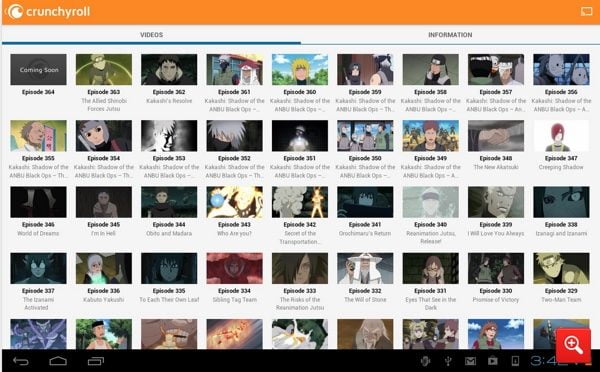Viewport: 600px width, 372px height.
Task: Select Episode 361 thumbnail
Action: [235, 69]
